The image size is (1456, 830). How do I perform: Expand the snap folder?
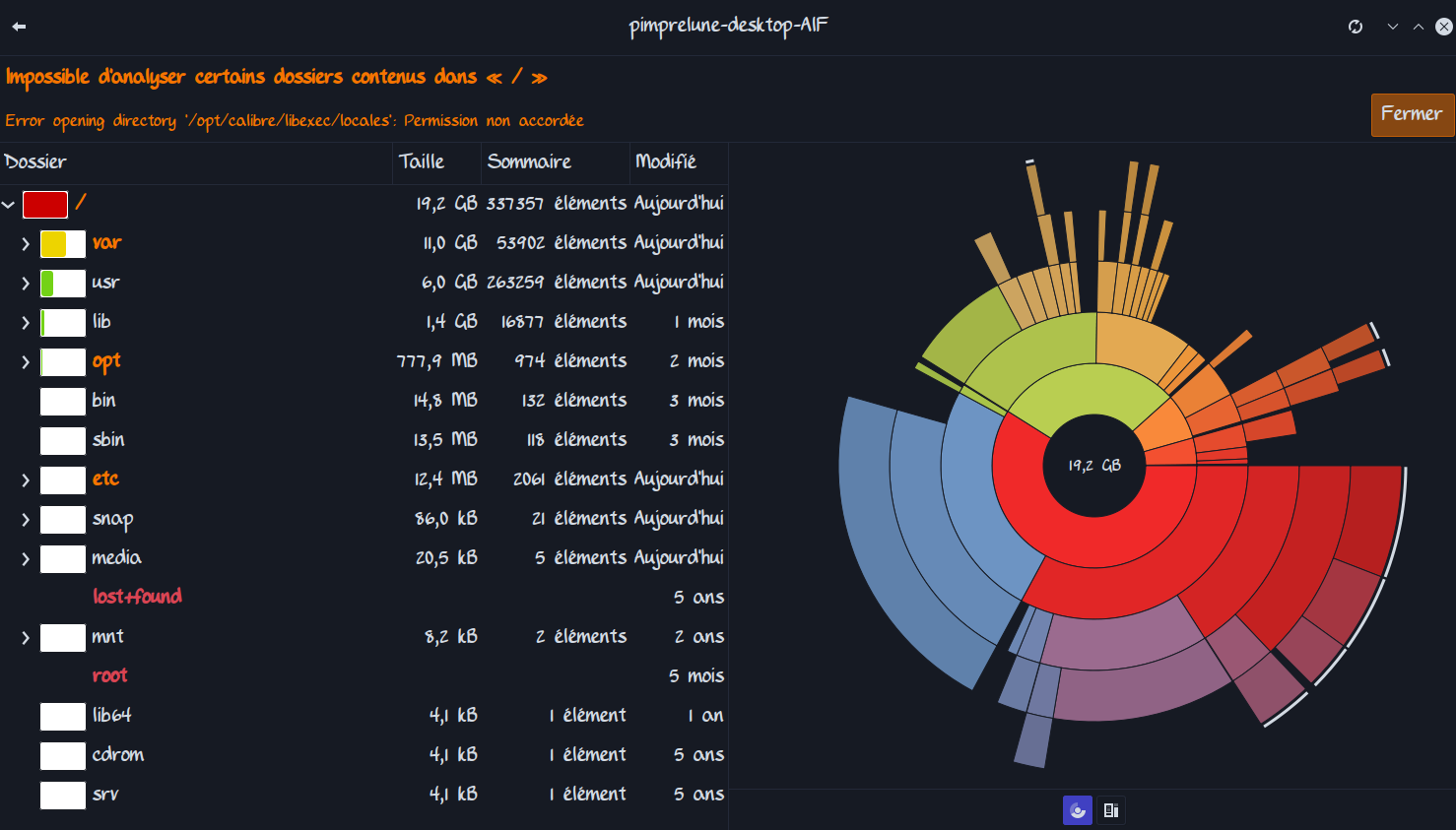click(26, 520)
